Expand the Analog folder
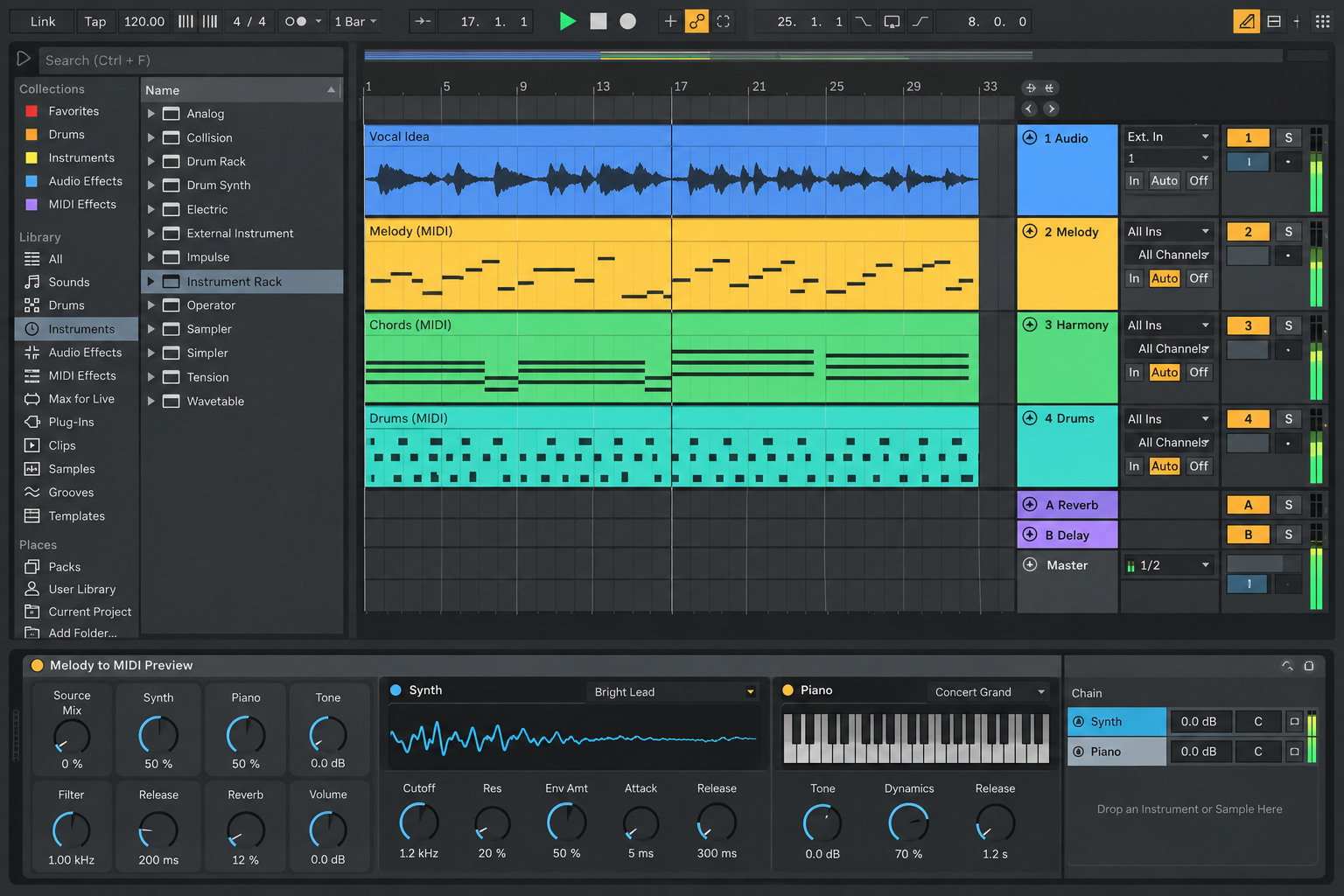Viewport: 1344px width, 896px height. (151, 114)
